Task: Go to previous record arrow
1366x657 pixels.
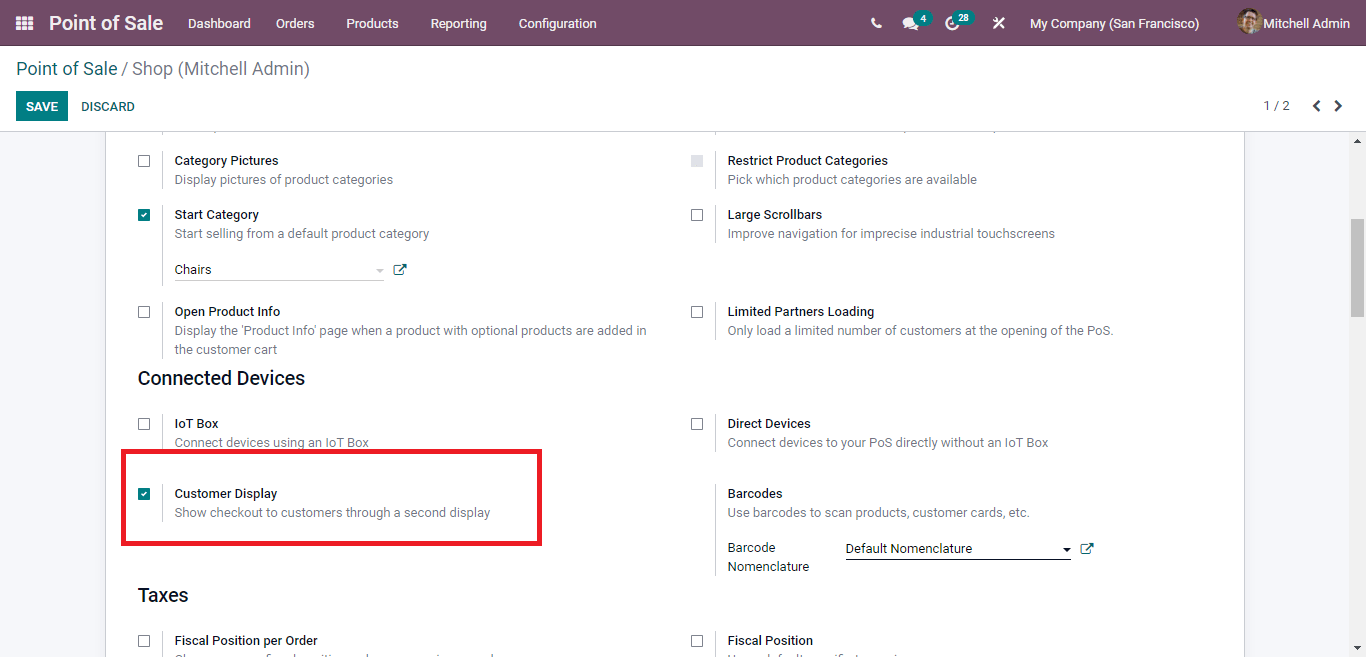Action: click(x=1316, y=106)
